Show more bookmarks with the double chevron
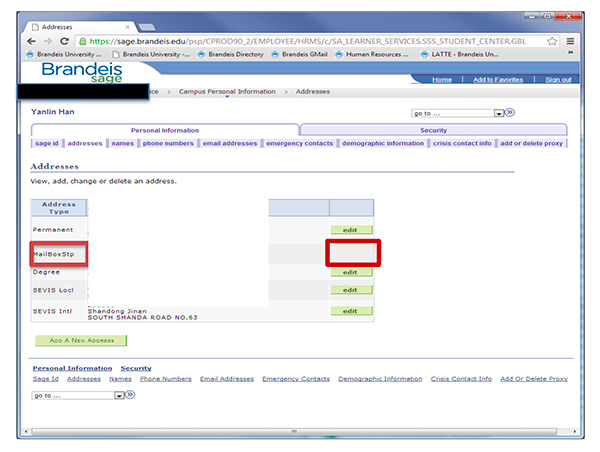The image size is (600, 452). click(x=570, y=52)
